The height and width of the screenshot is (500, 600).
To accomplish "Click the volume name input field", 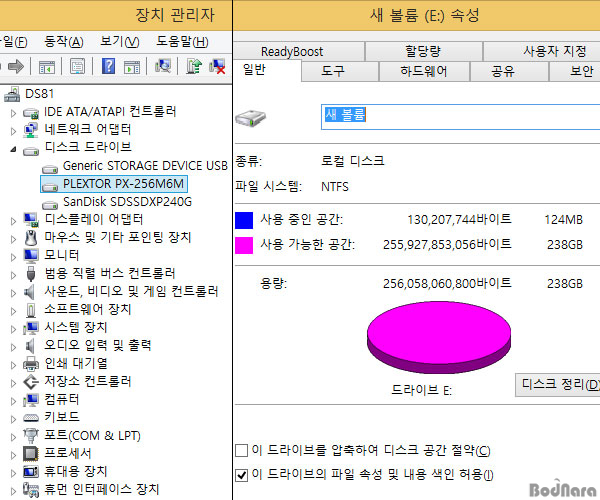I will pos(460,117).
